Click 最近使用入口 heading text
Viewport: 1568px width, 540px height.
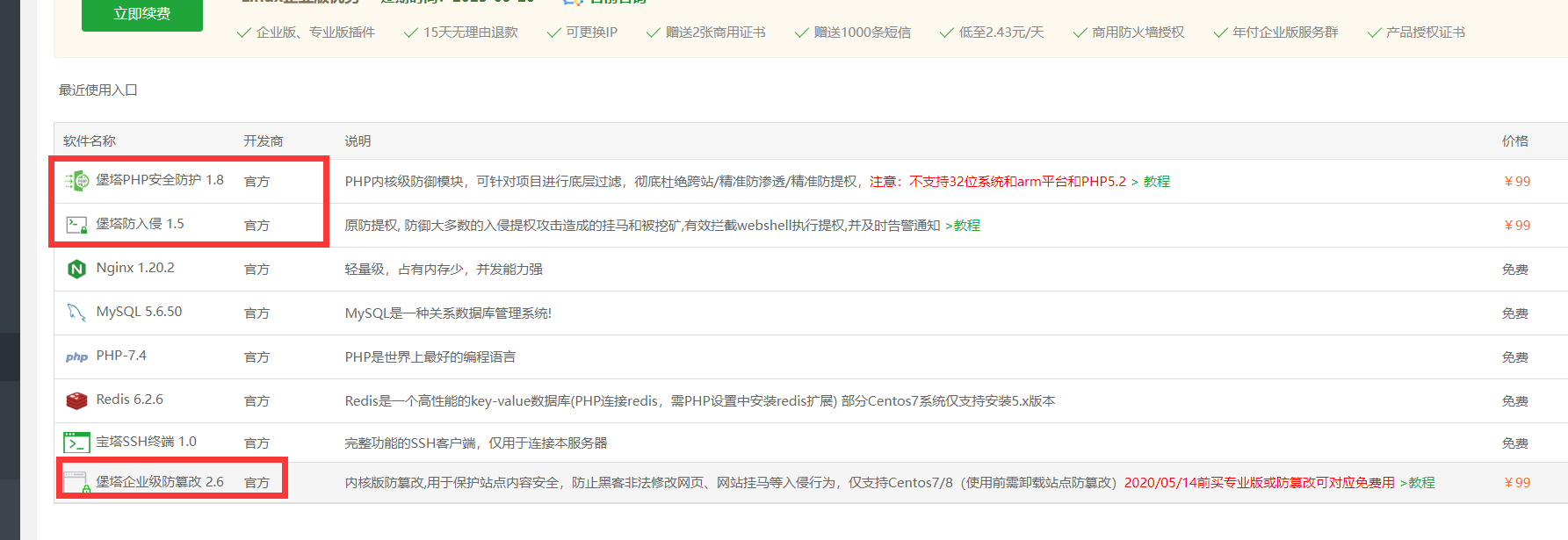tap(98, 90)
